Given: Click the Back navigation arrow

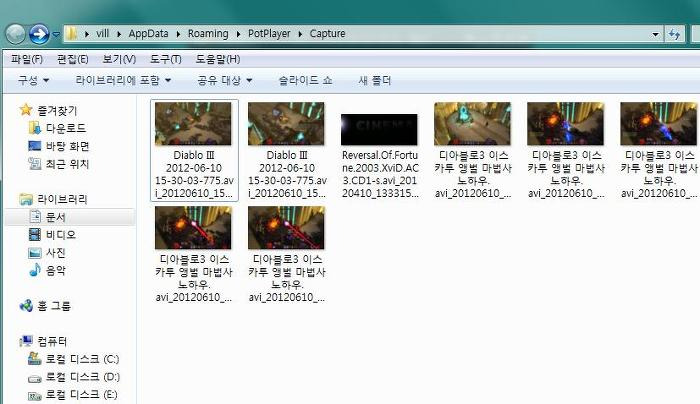Looking at the screenshot, I should pos(16,34).
